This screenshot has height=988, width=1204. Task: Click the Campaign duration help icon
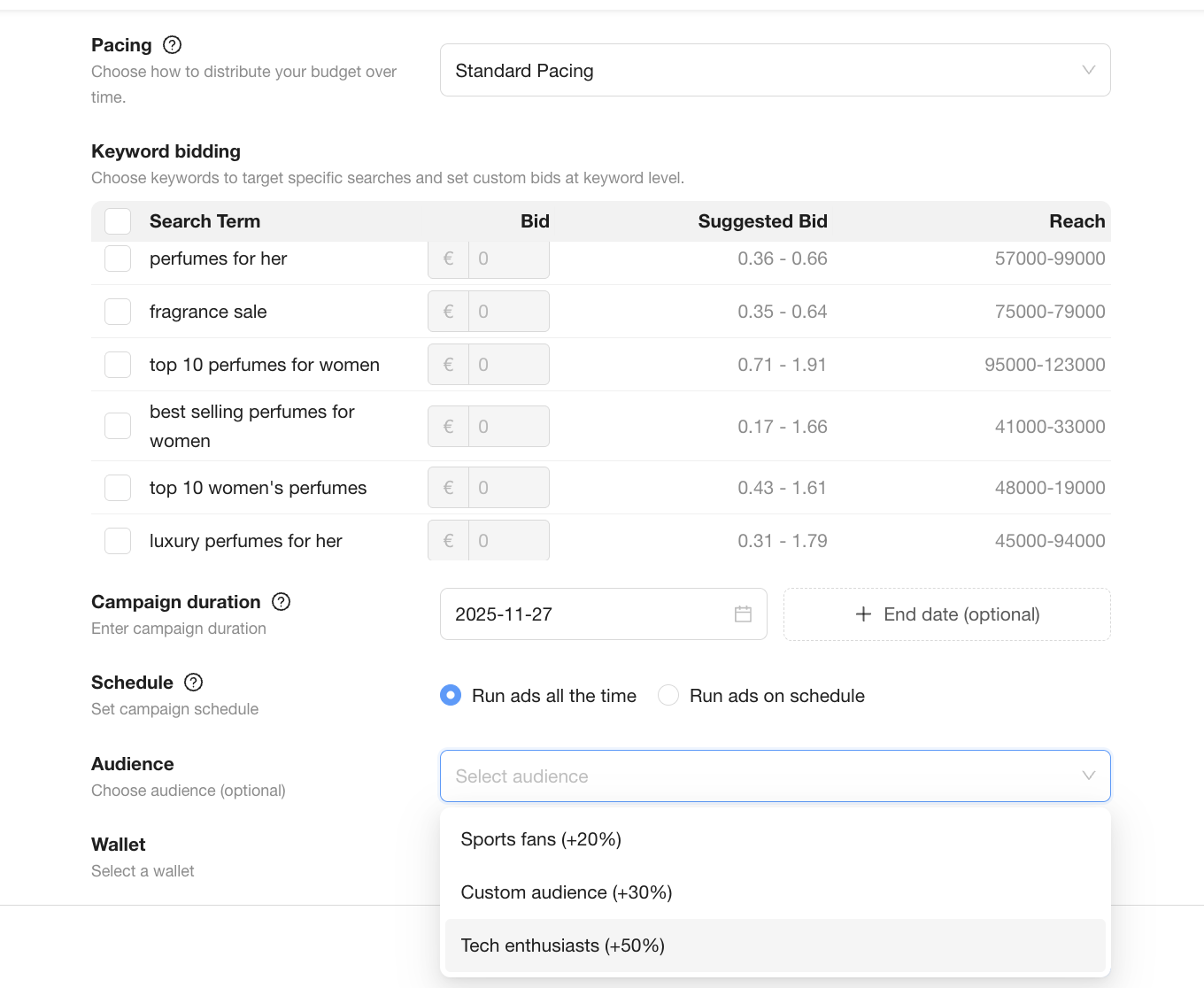point(282,602)
